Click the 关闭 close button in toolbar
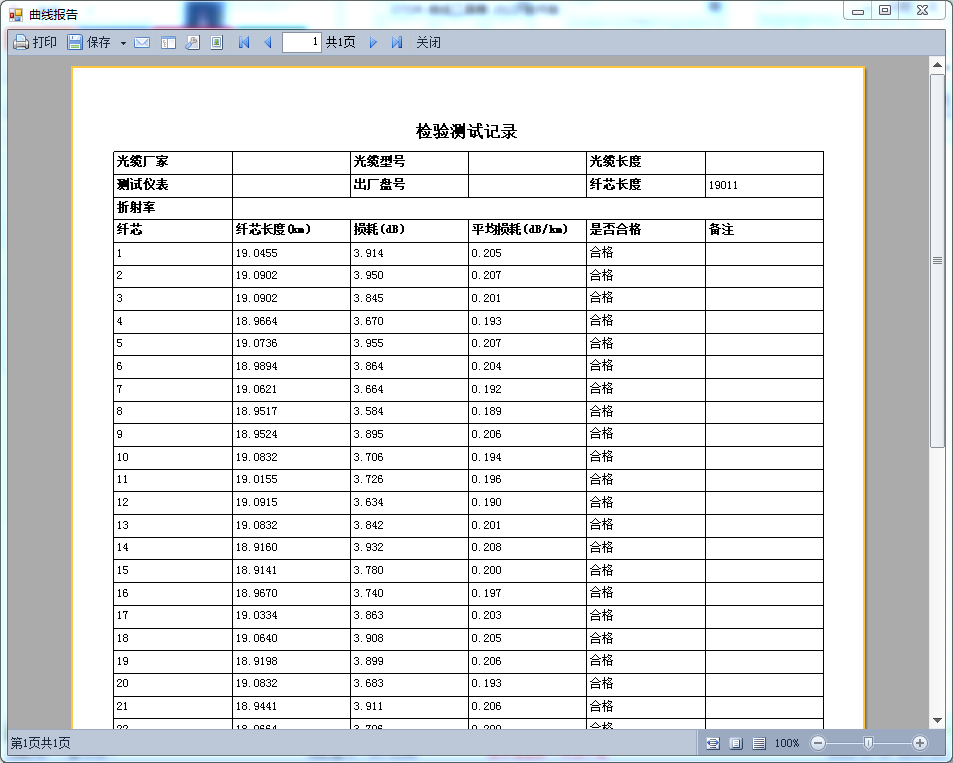953x763 pixels. tap(428, 43)
